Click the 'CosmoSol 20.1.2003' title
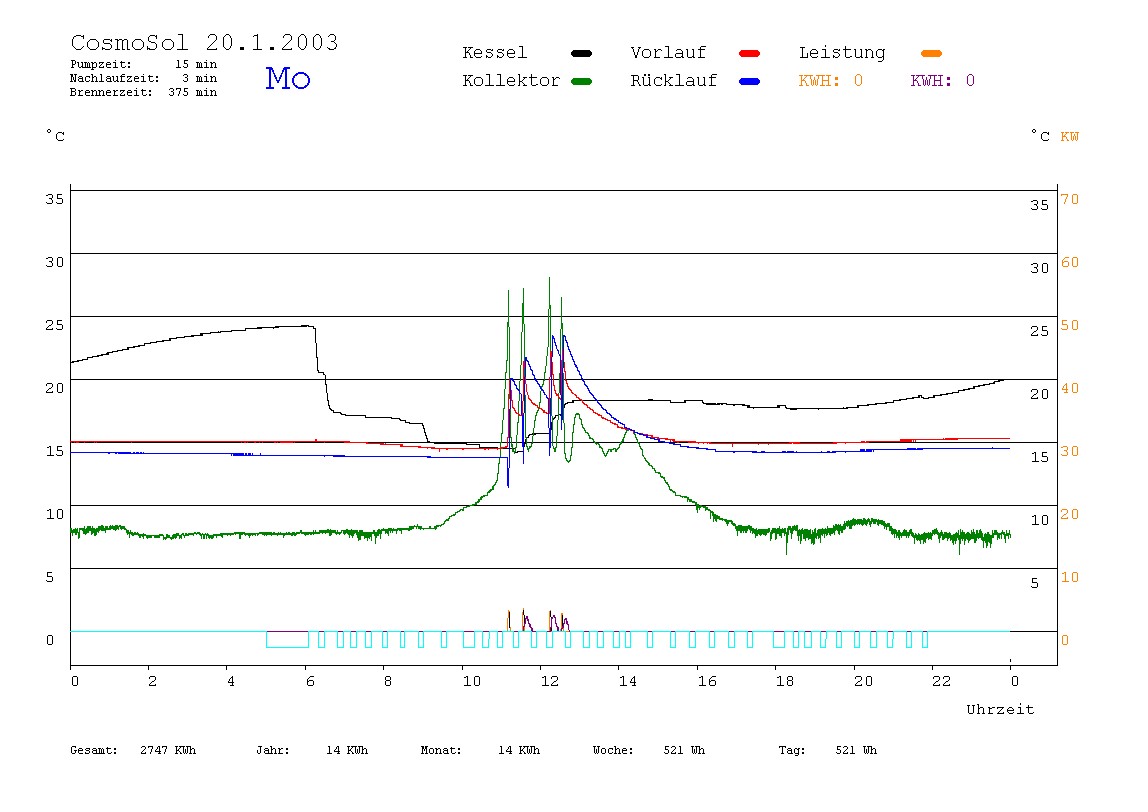 204,42
